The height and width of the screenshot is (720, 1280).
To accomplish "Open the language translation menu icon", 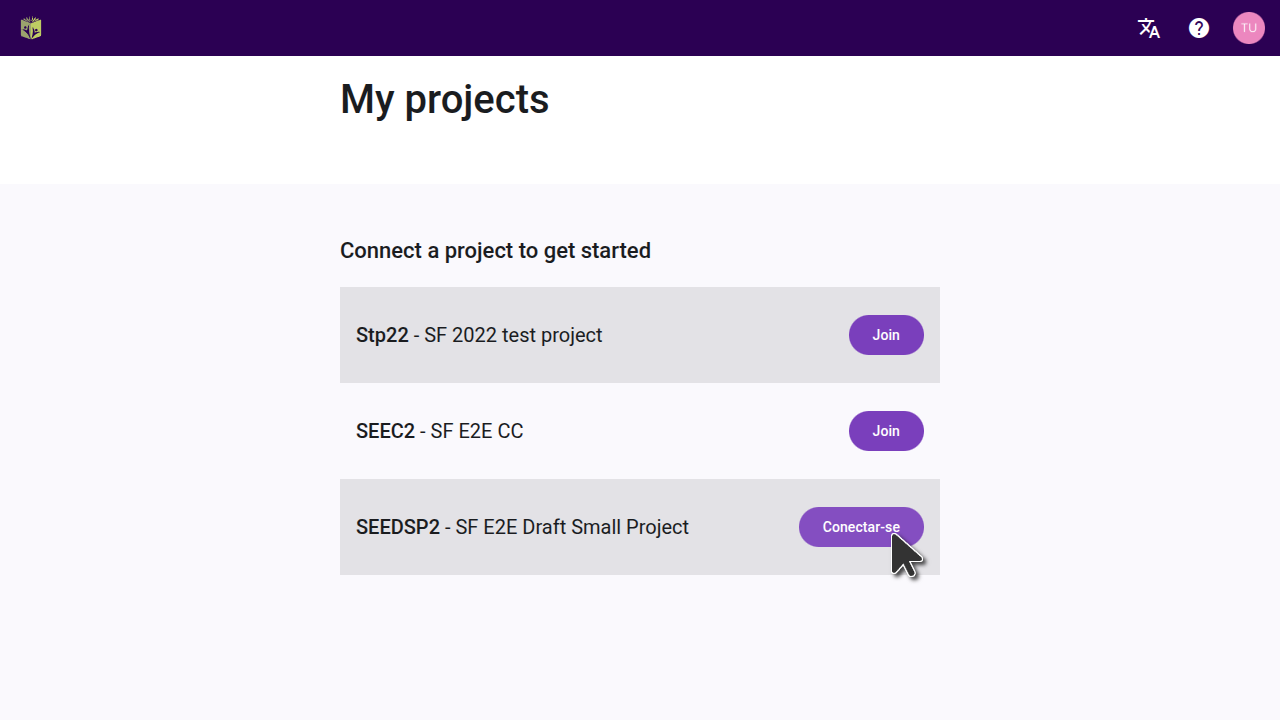I will tap(1149, 28).
